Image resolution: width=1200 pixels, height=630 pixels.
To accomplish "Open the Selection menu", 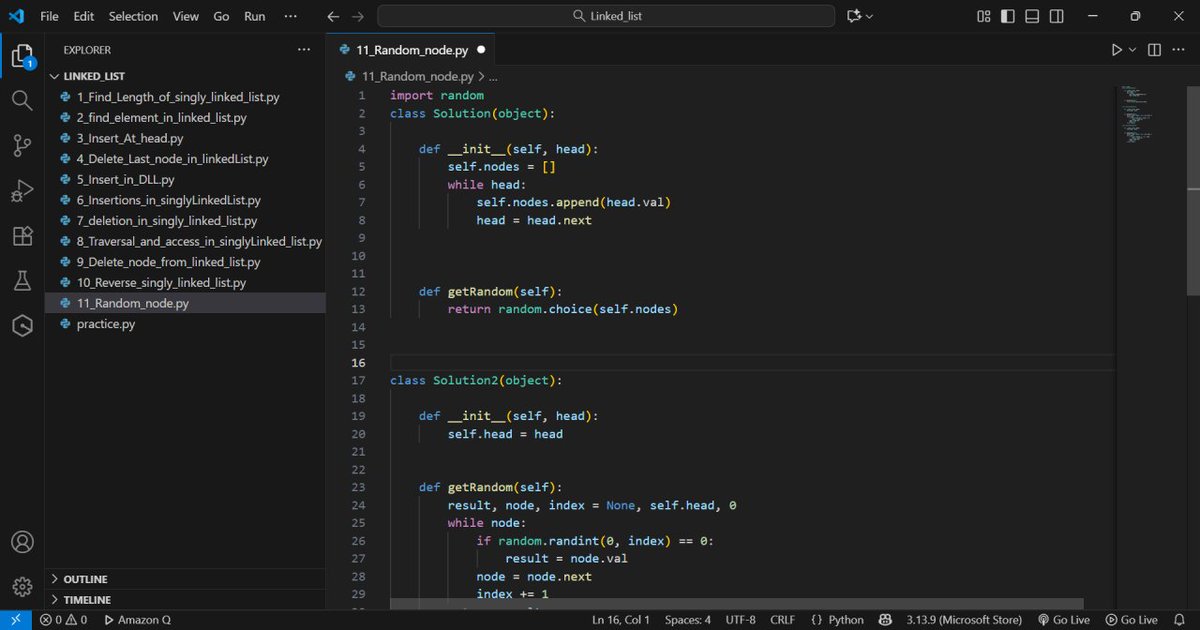I will [133, 16].
